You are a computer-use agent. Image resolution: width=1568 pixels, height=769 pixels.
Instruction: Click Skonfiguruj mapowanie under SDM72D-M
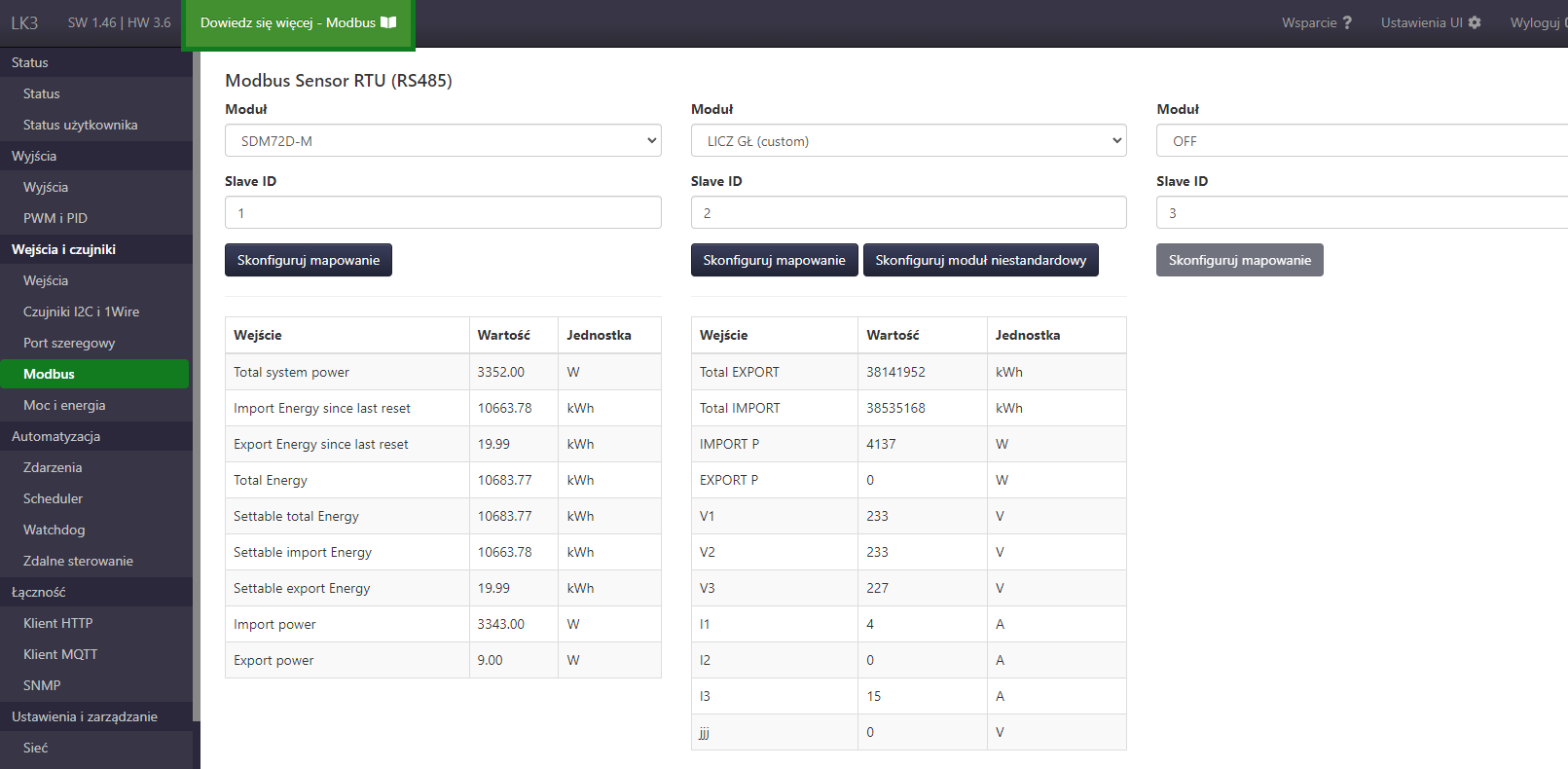(x=309, y=260)
